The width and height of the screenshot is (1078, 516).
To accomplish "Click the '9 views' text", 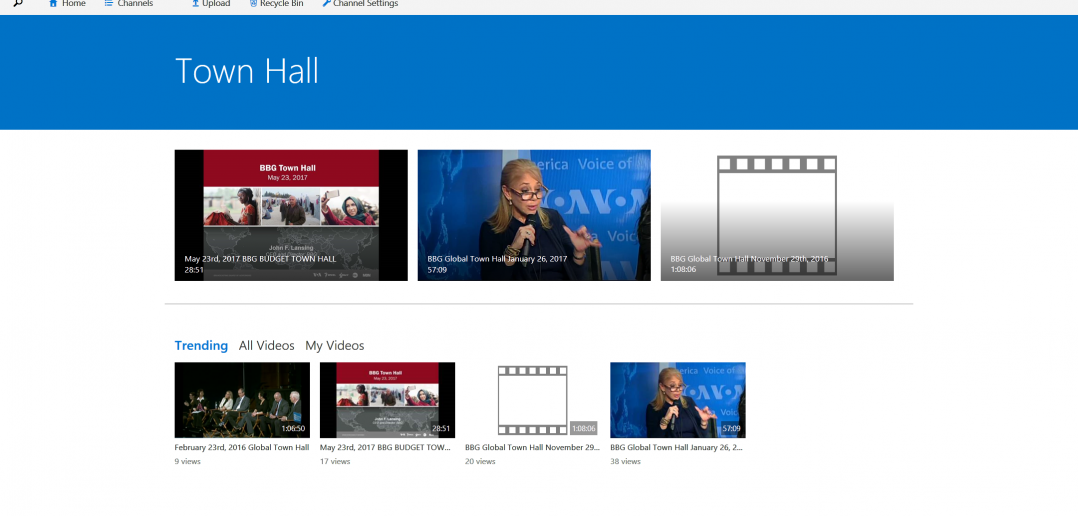I will click(x=188, y=462).
